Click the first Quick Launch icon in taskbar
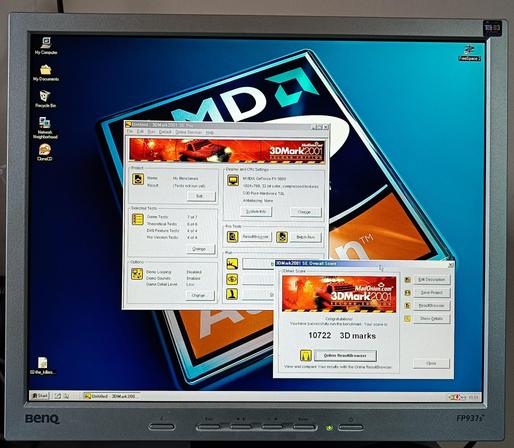Viewport: 514px width, 448px height. click(58, 396)
